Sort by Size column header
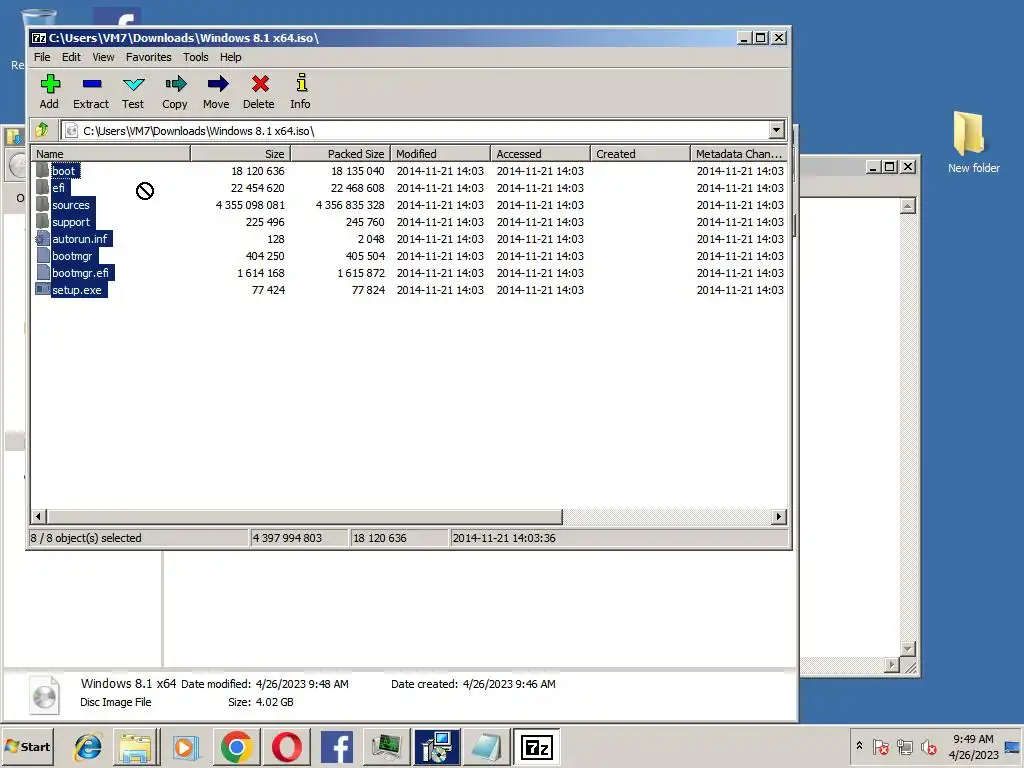 tap(240, 153)
